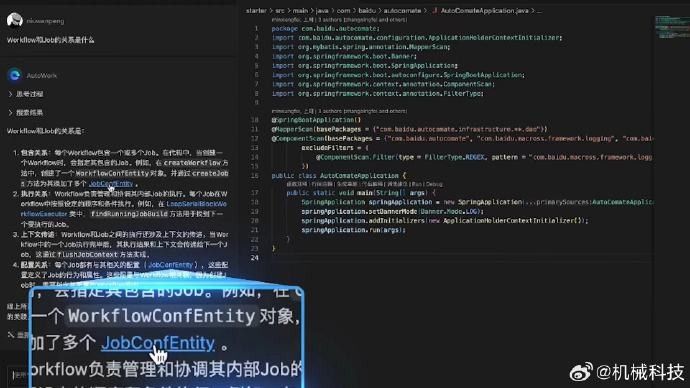This screenshot has height=388, width=690.
Task: Click the @MapperScan annotation line
Action: coord(410,129)
